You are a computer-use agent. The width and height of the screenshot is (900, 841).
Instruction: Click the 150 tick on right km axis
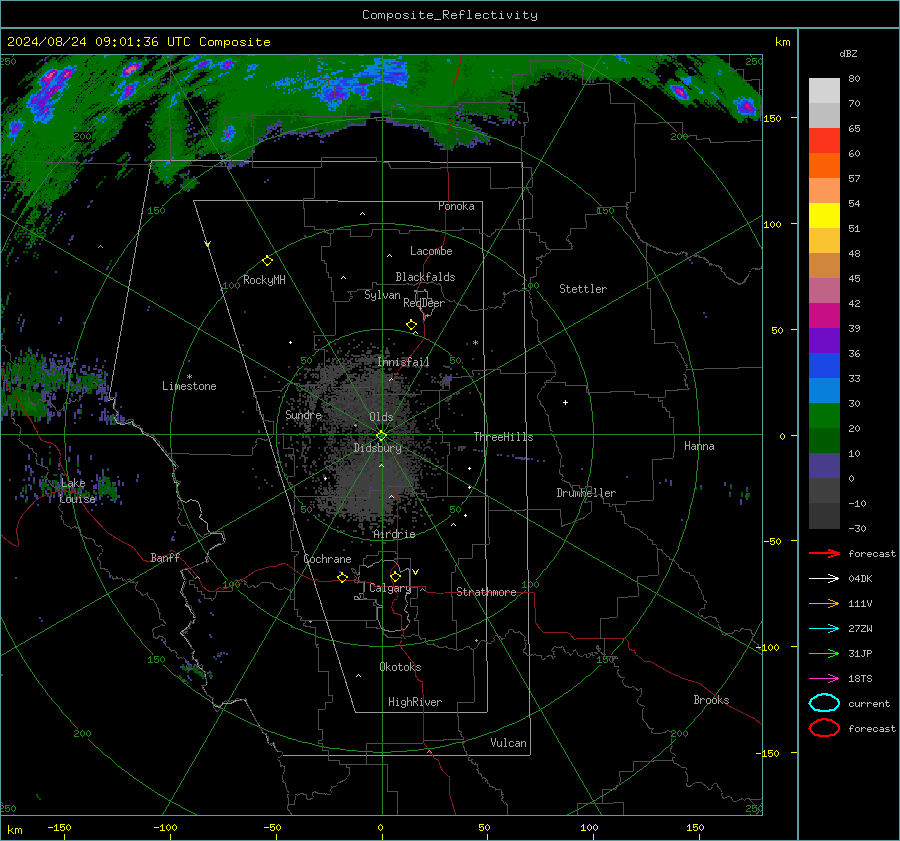click(x=772, y=118)
